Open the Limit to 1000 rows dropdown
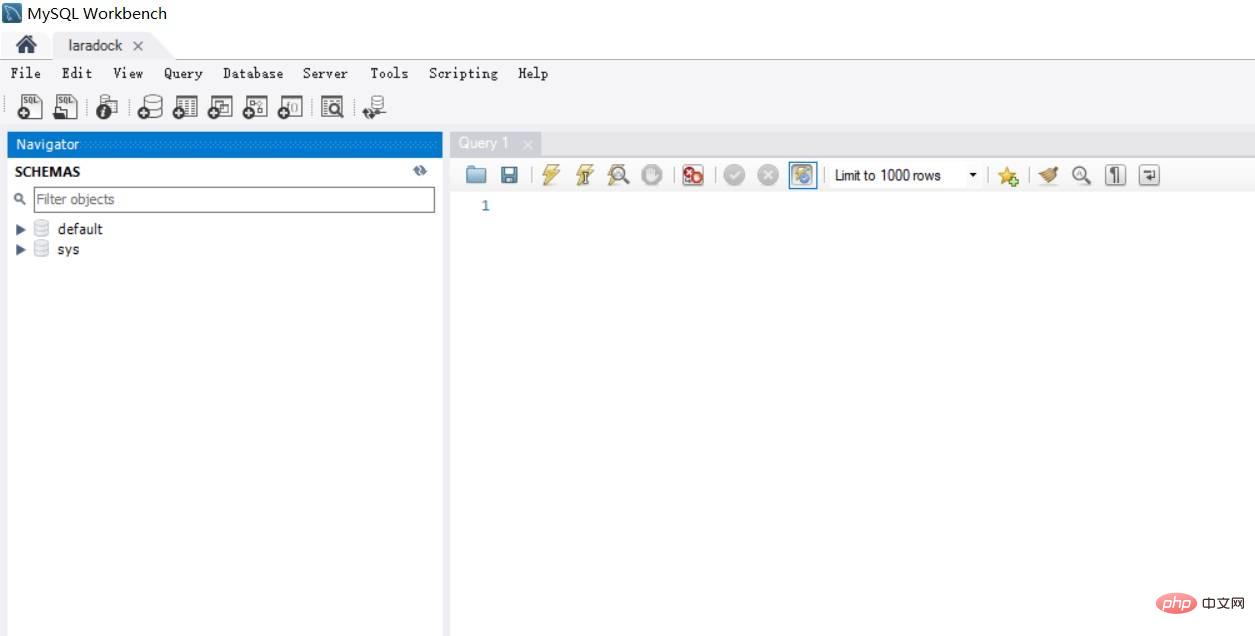This screenshot has width=1255, height=636. pos(906,175)
